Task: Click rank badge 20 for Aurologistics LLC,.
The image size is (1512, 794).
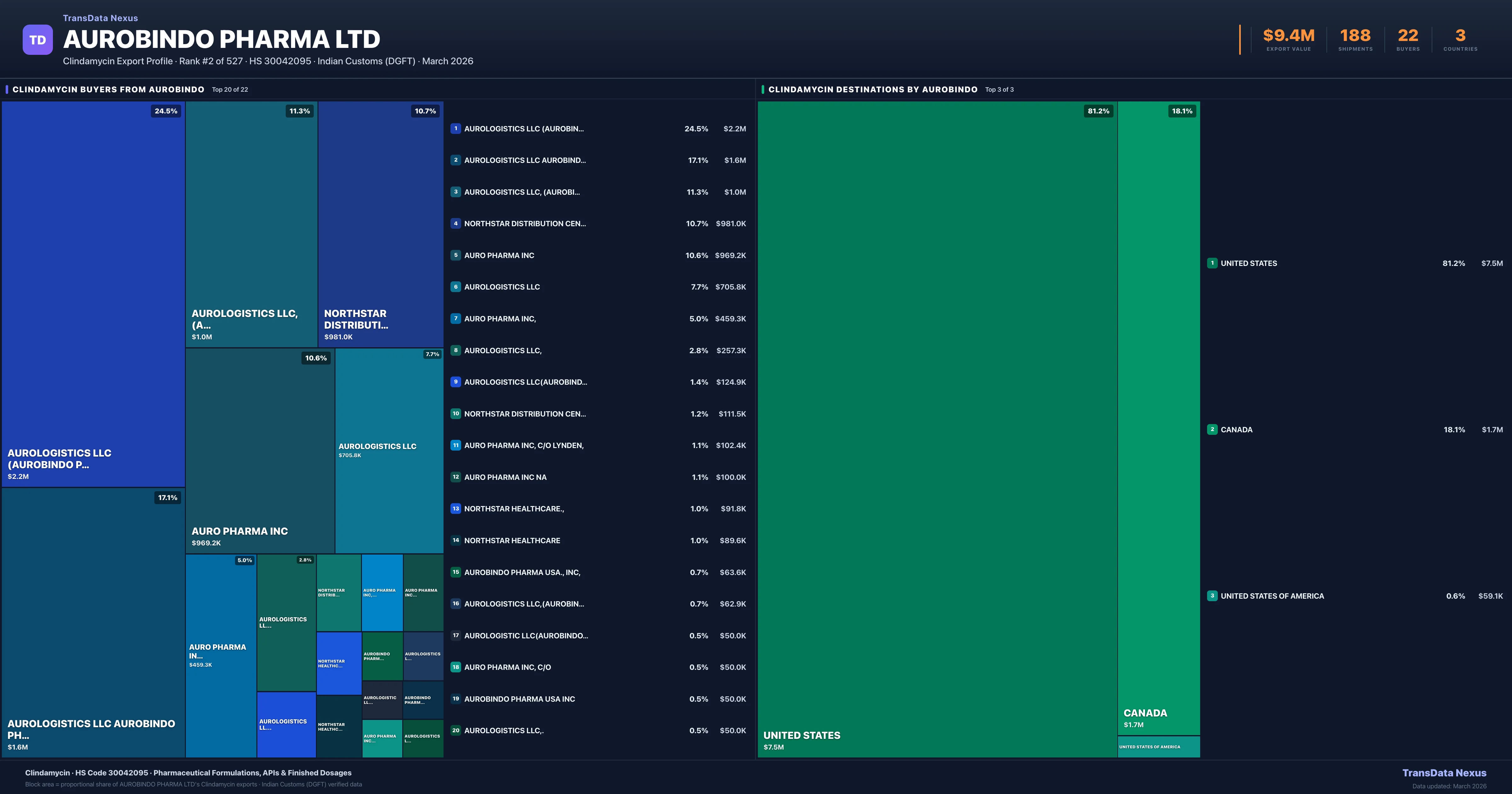Action: tap(455, 731)
